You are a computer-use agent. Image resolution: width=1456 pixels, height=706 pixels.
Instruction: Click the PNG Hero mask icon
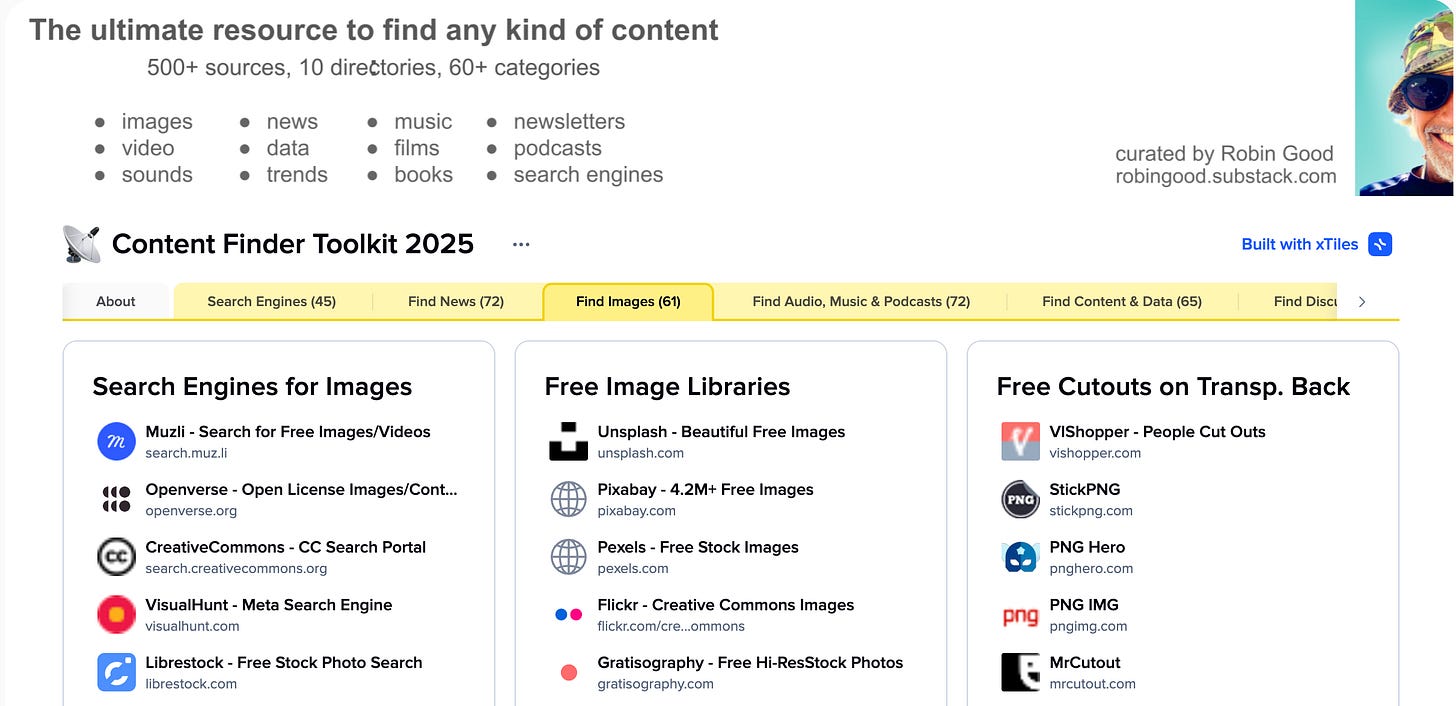(1021, 557)
